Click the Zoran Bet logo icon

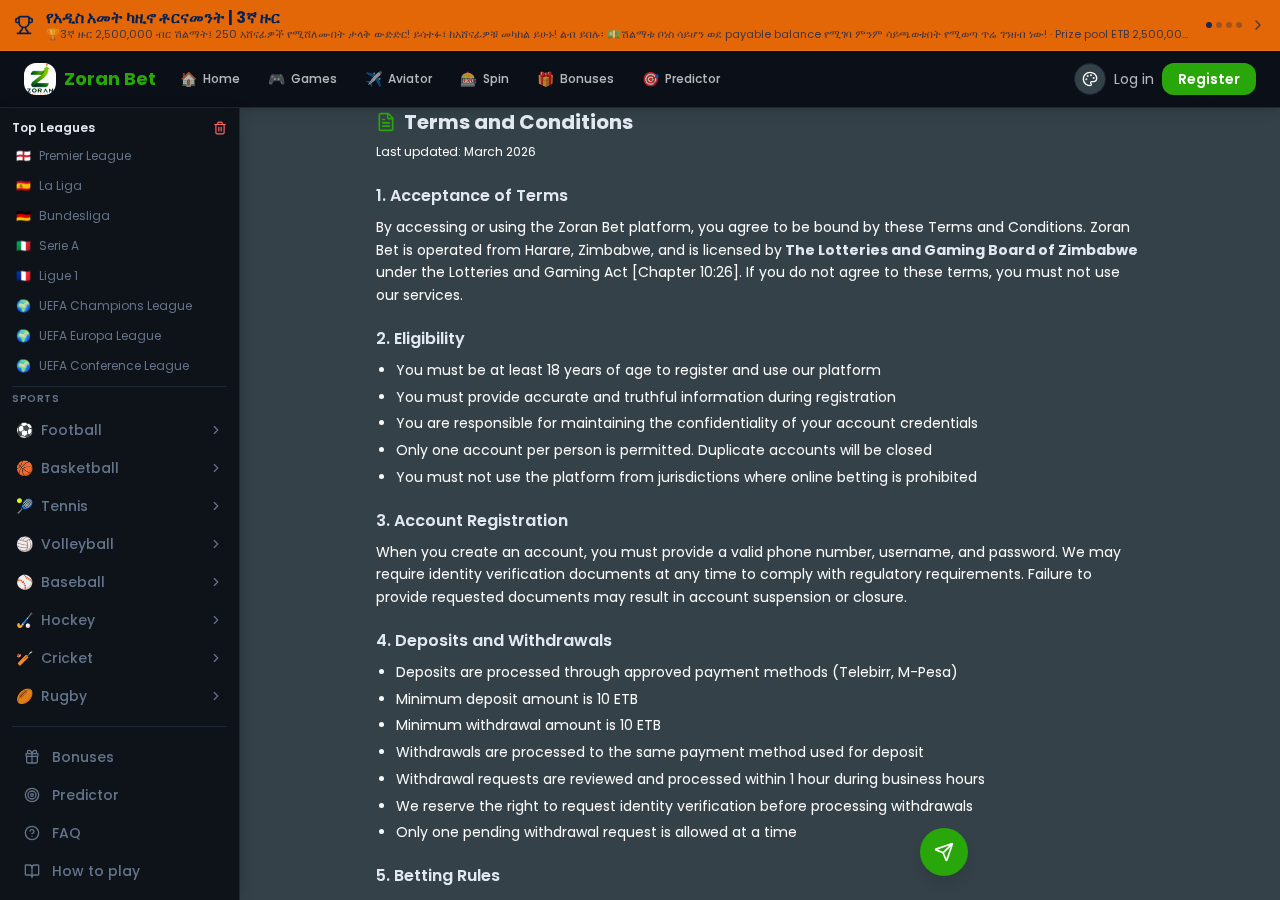click(40, 79)
